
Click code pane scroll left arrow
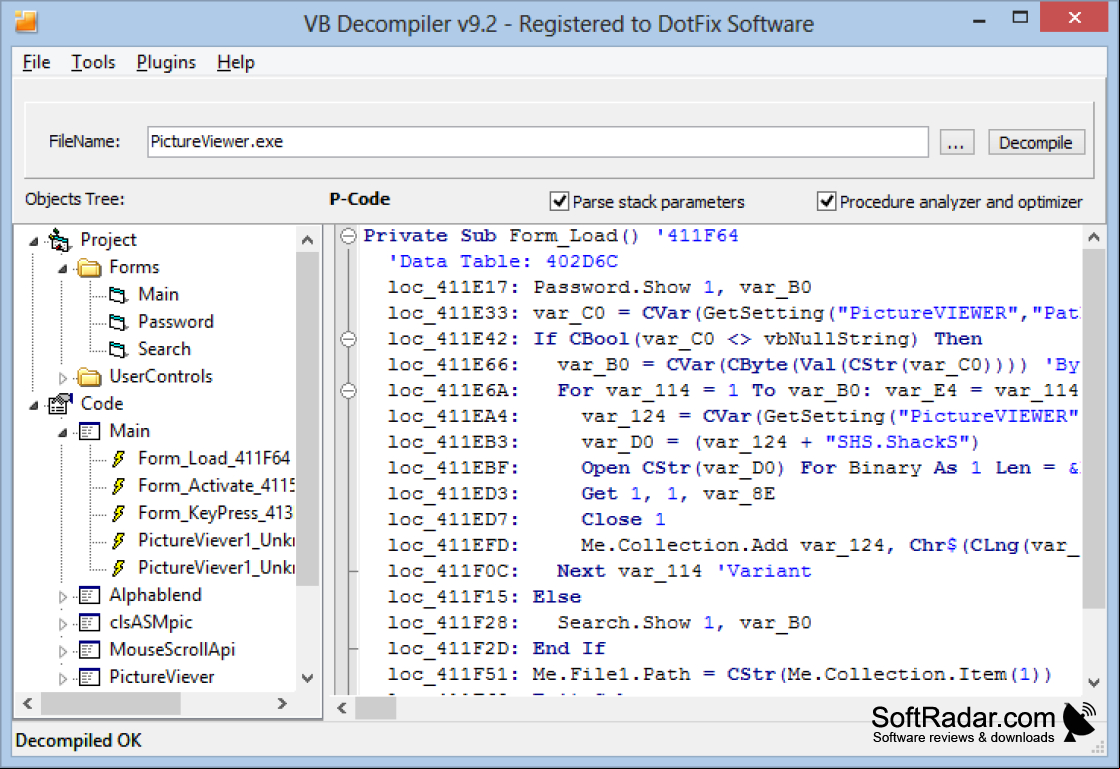point(342,708)
